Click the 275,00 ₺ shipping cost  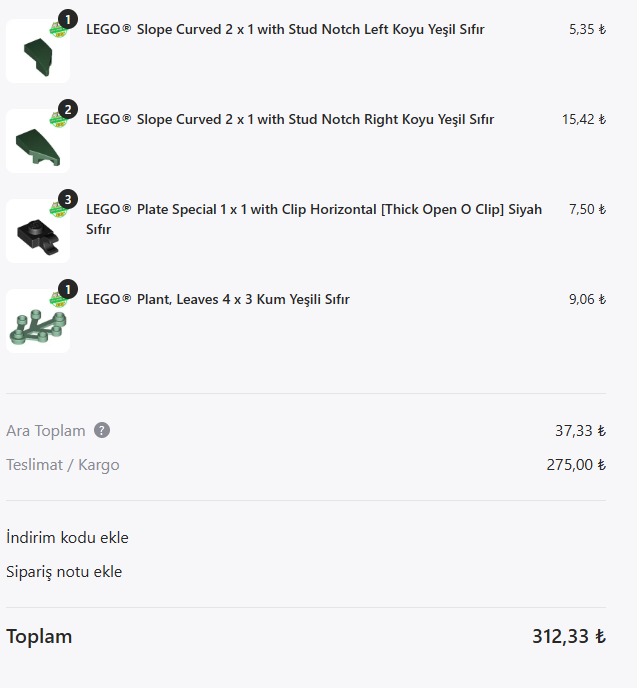click(576, 465)
